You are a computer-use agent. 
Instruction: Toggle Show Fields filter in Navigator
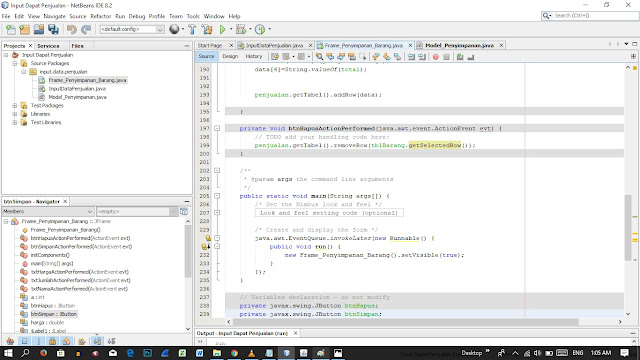[24, 341]
